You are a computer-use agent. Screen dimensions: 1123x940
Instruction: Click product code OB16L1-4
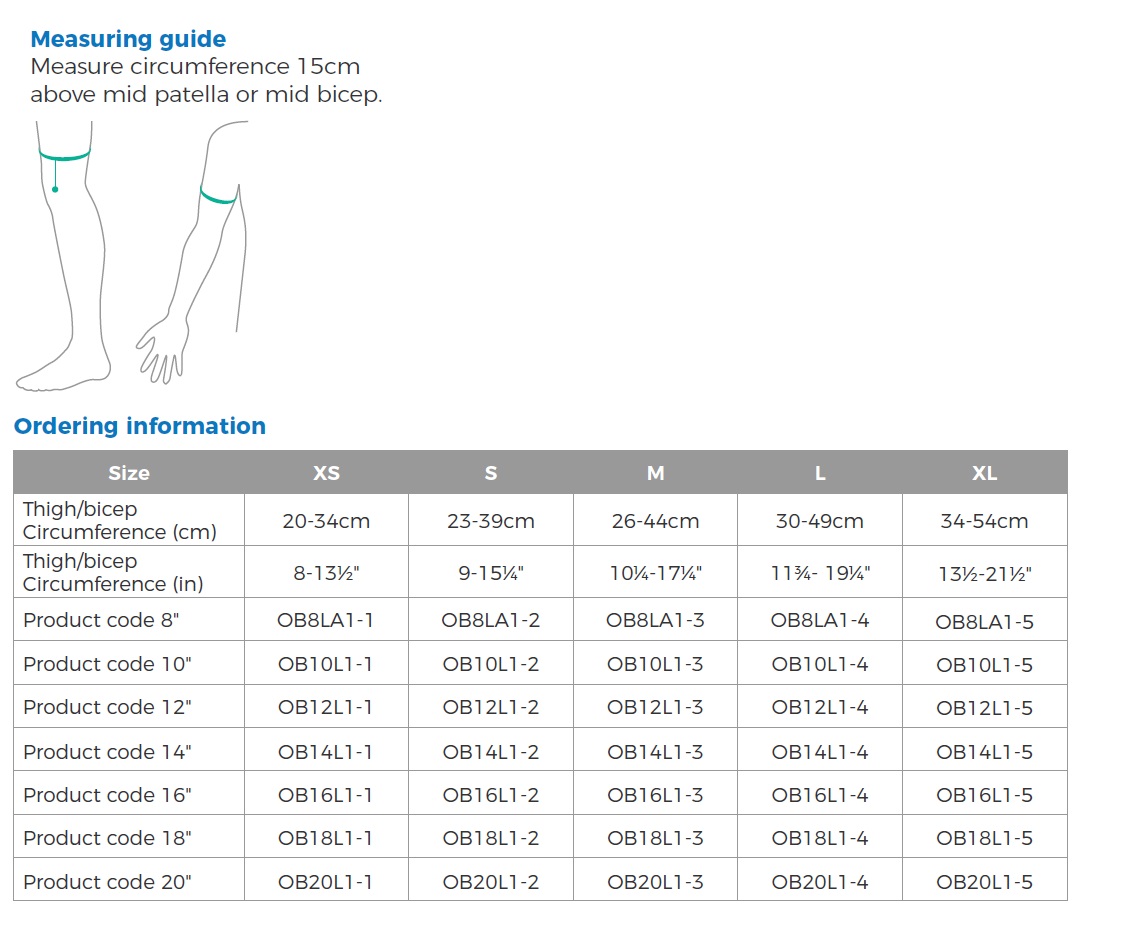click(x=819, y=795)
